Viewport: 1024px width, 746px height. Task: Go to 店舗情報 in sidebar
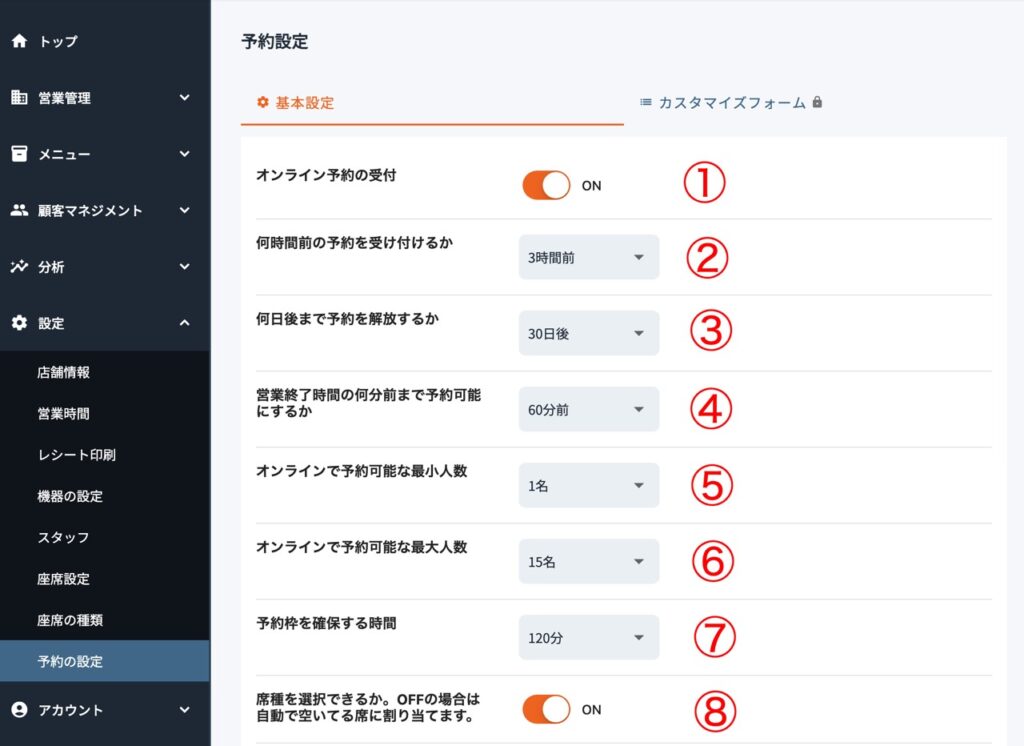[x=64, y=372]
